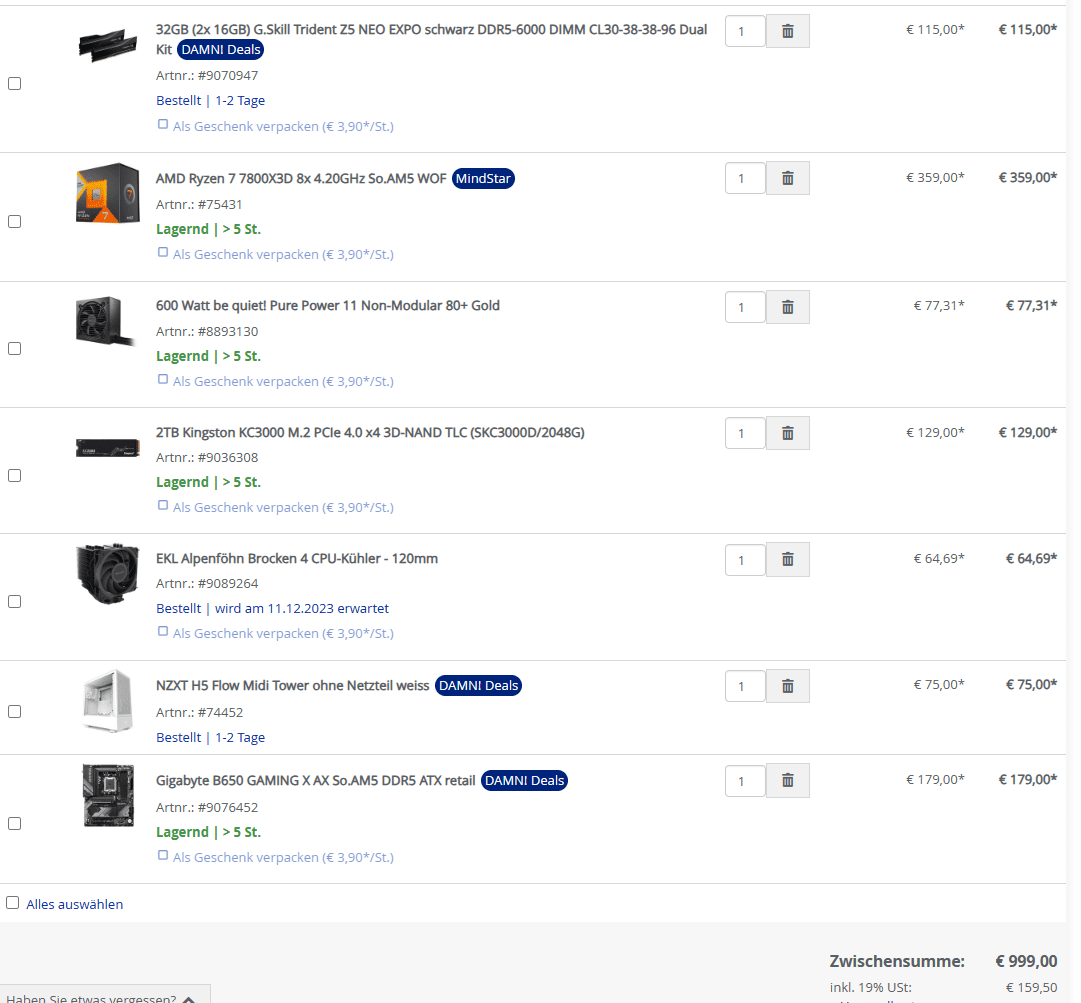Viewport: 1081px width, 1003px height.
Task: Focus quantity box for AMD Ryzen 7 7800X3D
Action: [x=745, y=179]
